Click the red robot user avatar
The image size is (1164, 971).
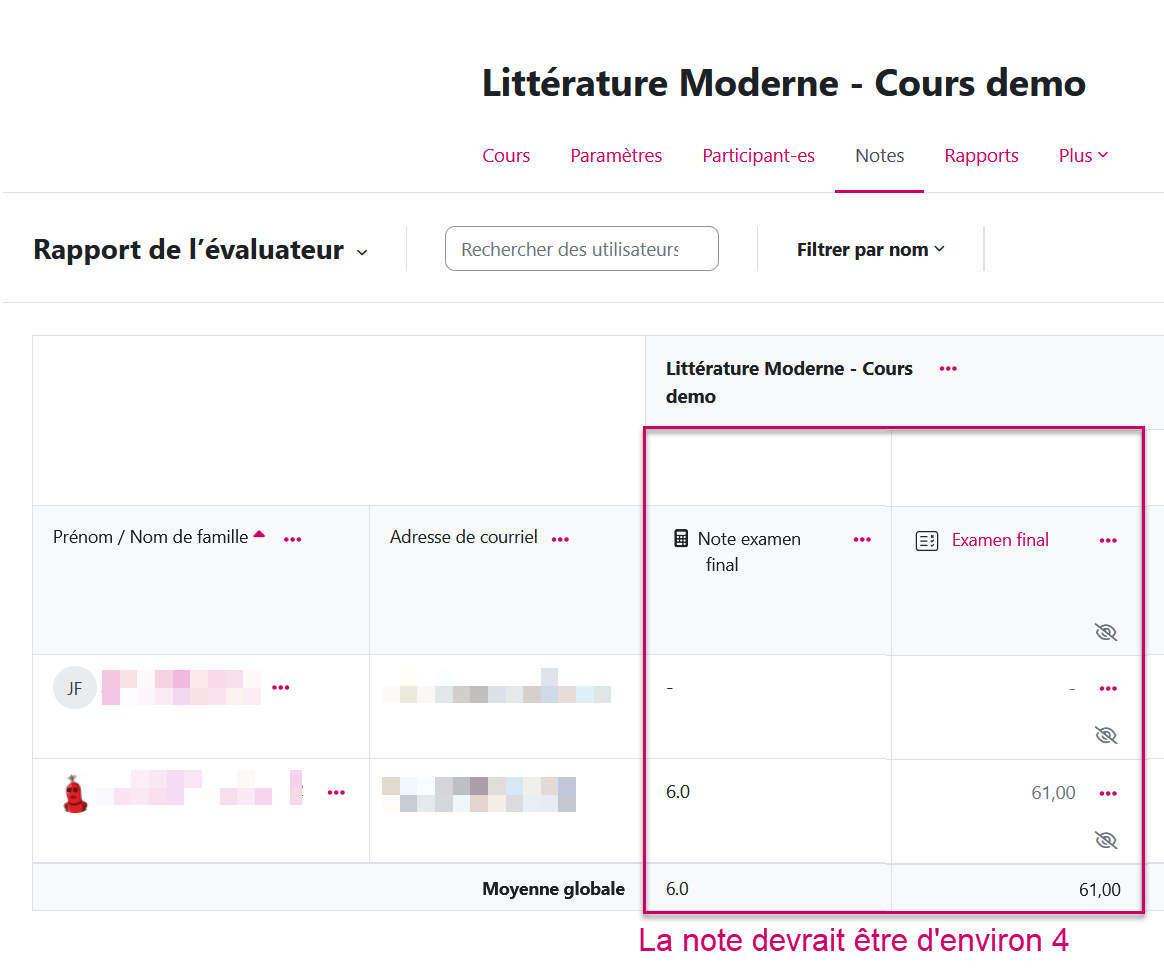point(73,794)
